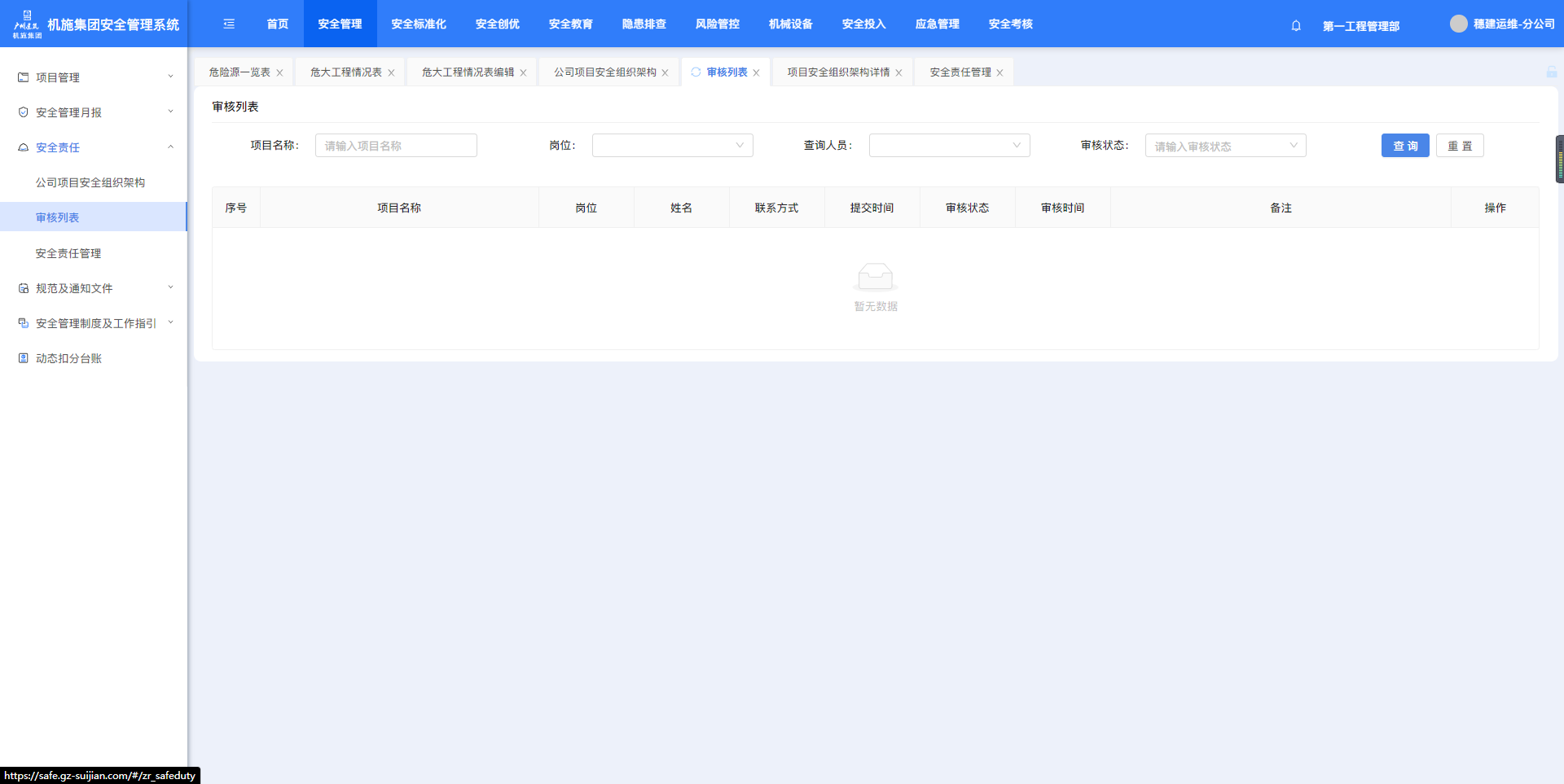Image resolution: width=1564 pixels, height=784 pixels.
Task: Select 安全责任管理 in the sidebar
Action: tap(68, 253)
